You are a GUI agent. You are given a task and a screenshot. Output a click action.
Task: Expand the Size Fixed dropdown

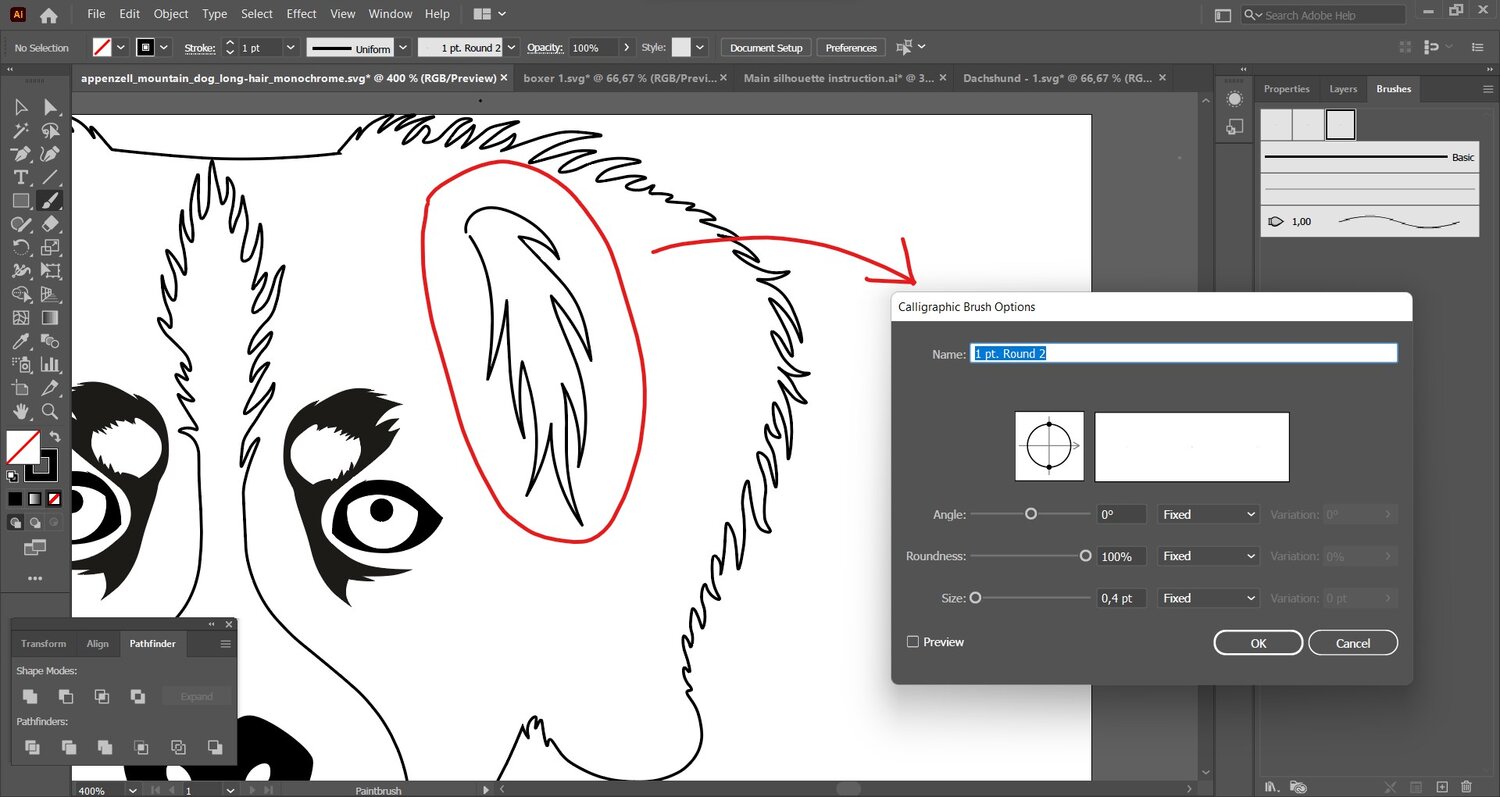coord(1207,598)
